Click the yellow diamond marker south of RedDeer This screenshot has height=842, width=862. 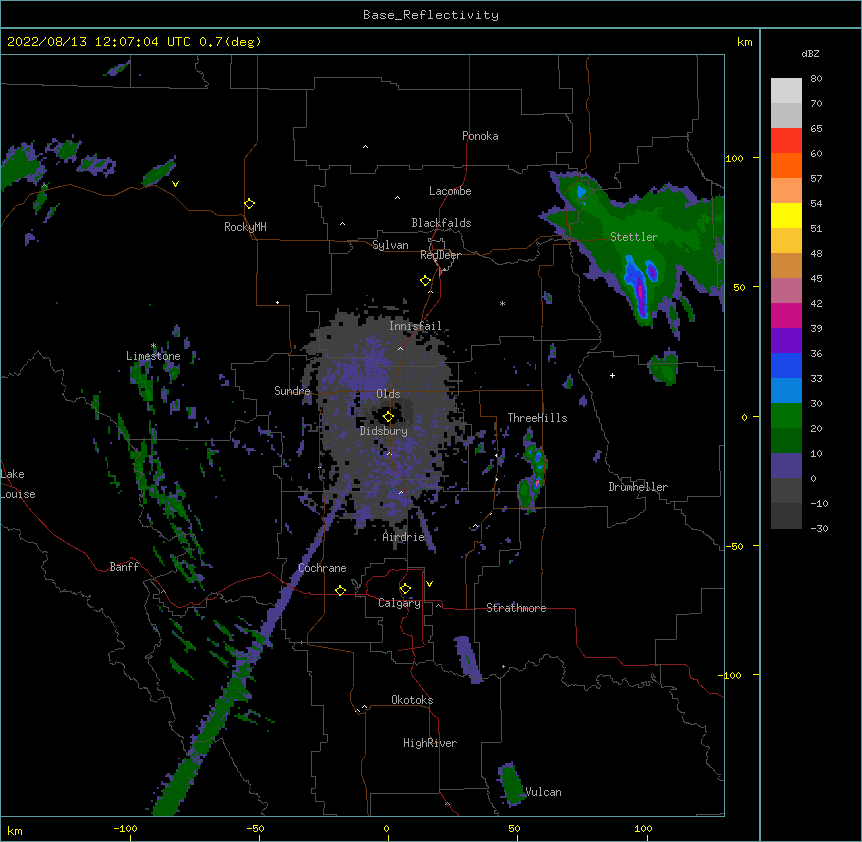425,281
